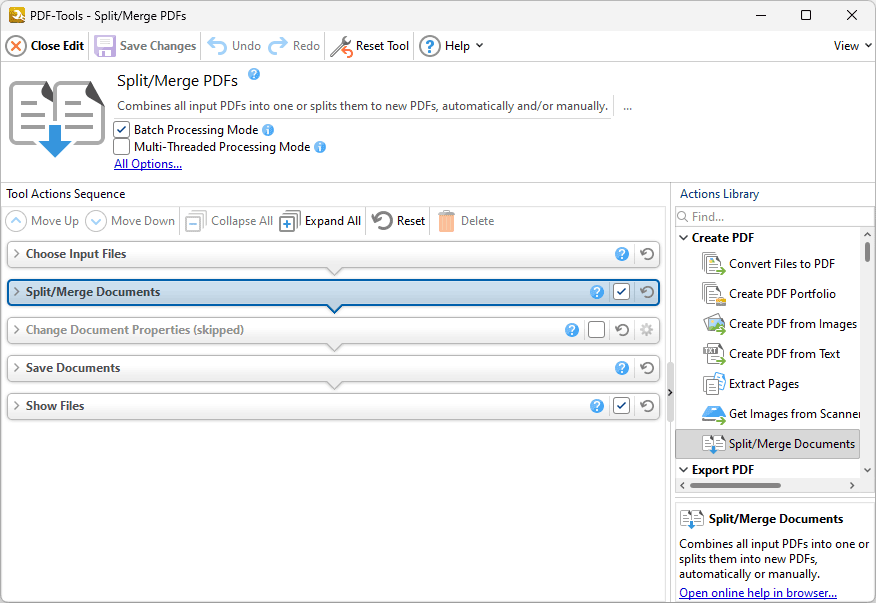Select Convert Files to PDF action
This screenshot has height=603, width=876.
pos(781,264)
